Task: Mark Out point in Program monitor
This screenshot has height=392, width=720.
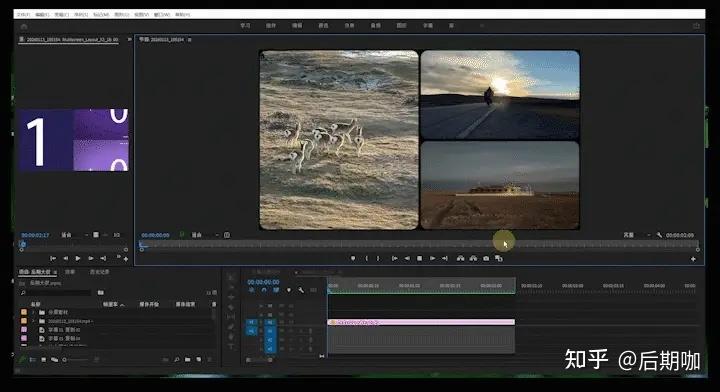Action: pyautogui.click(x=378, y=258)
